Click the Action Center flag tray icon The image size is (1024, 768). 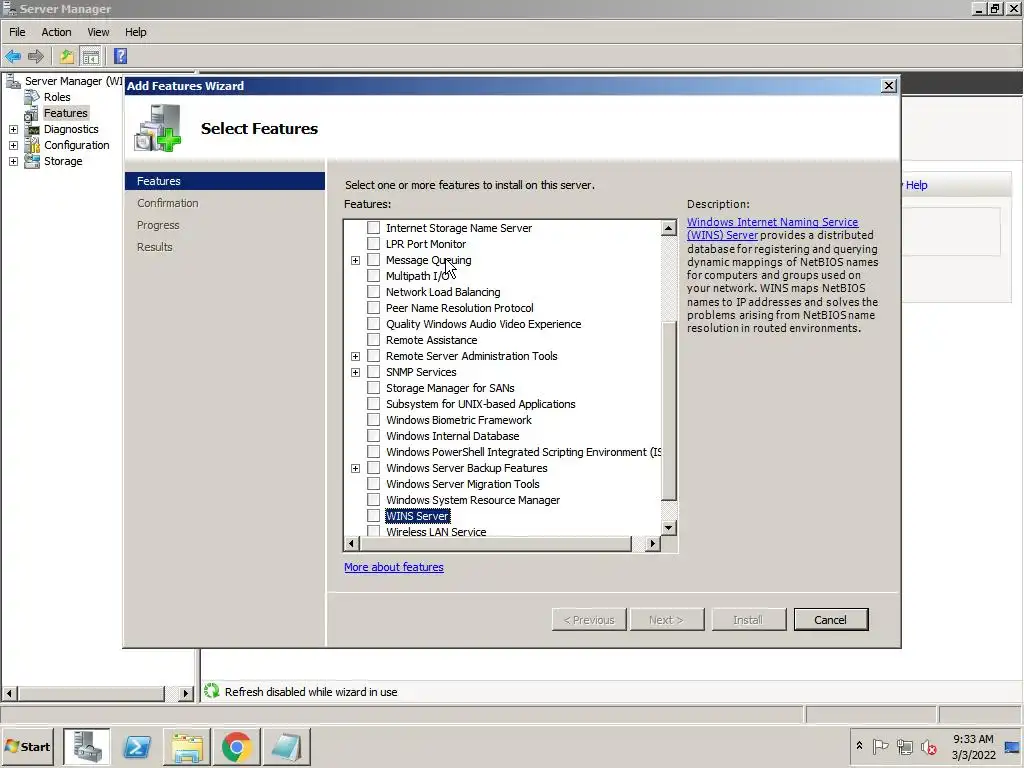(880, 746)
